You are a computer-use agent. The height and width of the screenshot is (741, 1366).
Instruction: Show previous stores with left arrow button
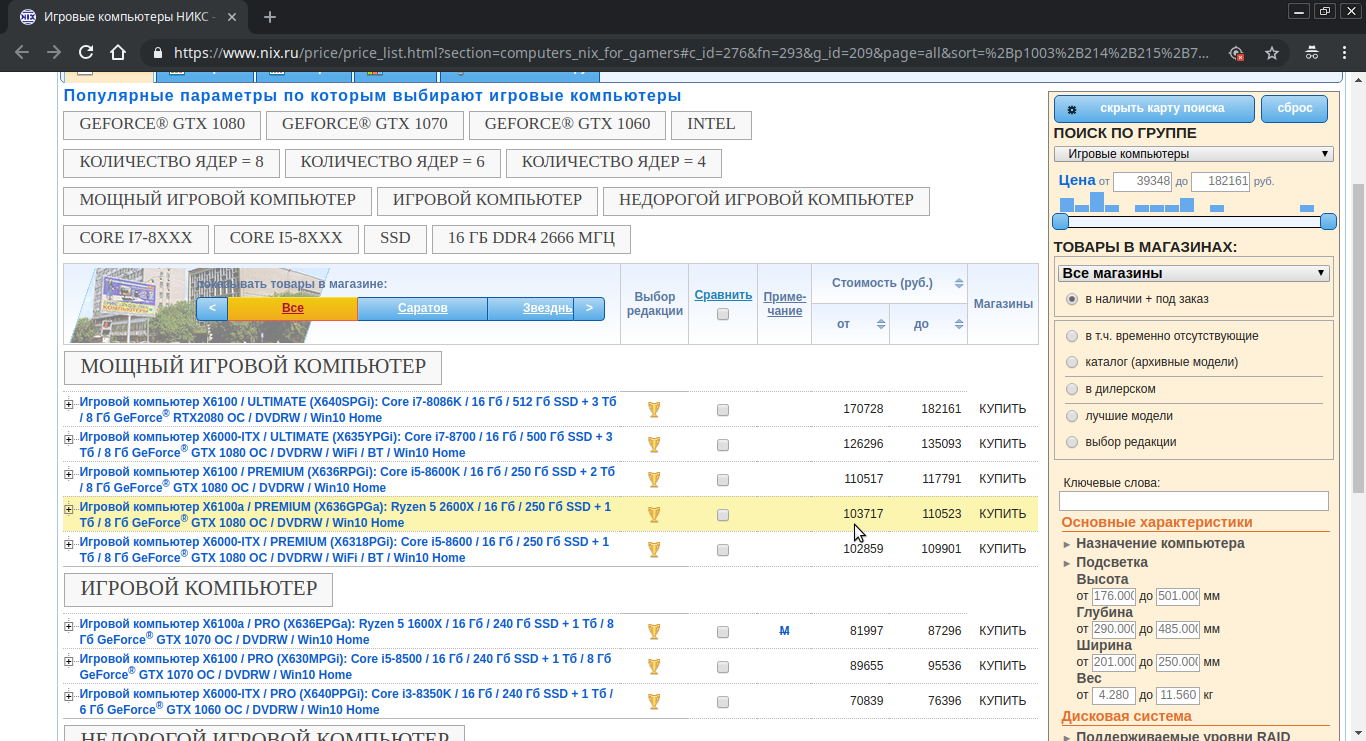[x=212, y=308]
